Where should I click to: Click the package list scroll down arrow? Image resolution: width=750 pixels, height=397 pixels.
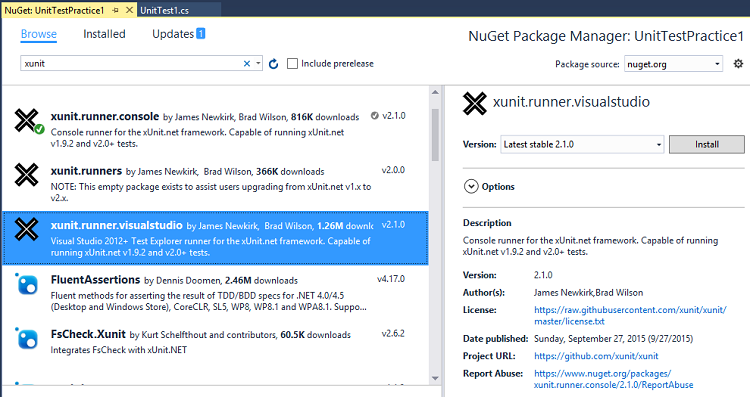(435, 379)
